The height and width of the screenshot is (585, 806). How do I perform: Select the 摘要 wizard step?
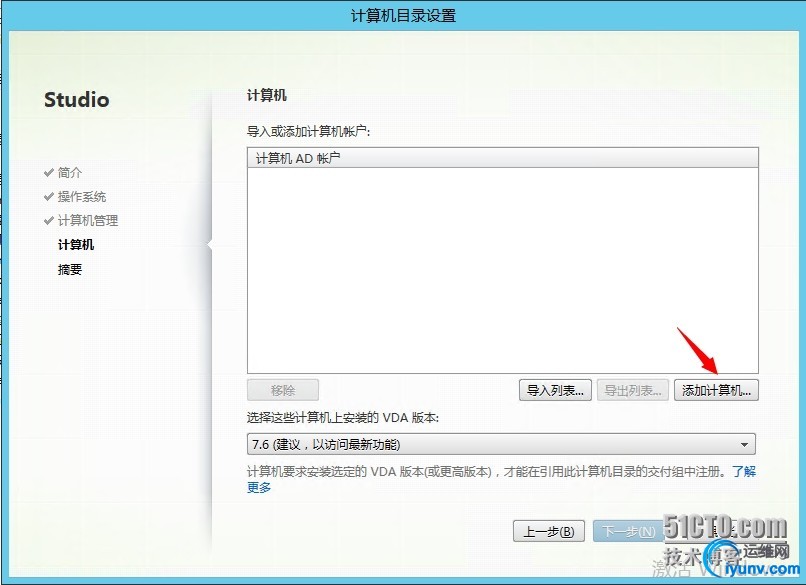69,269
